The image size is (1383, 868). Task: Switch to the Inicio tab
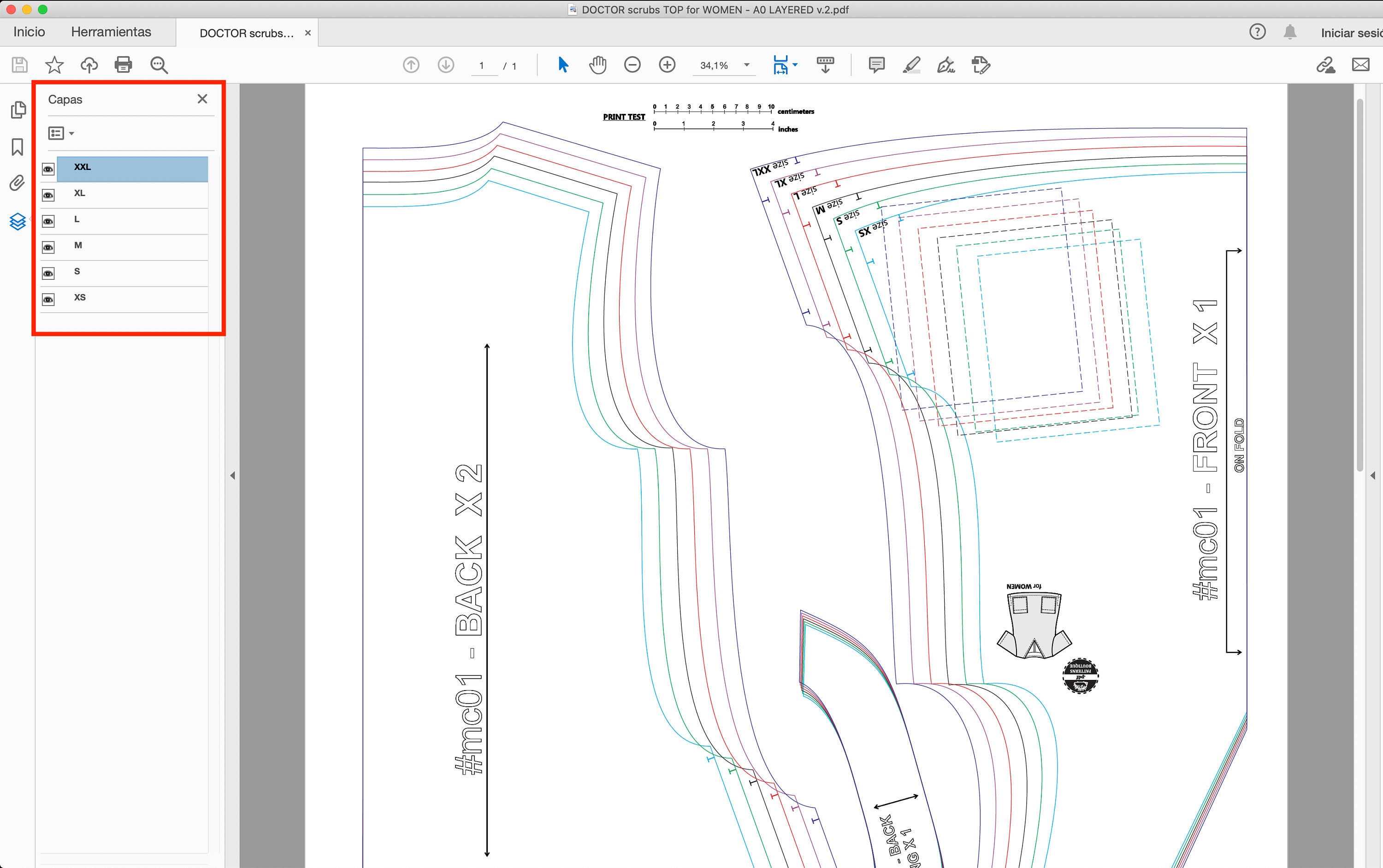click(x=30, y=32)
